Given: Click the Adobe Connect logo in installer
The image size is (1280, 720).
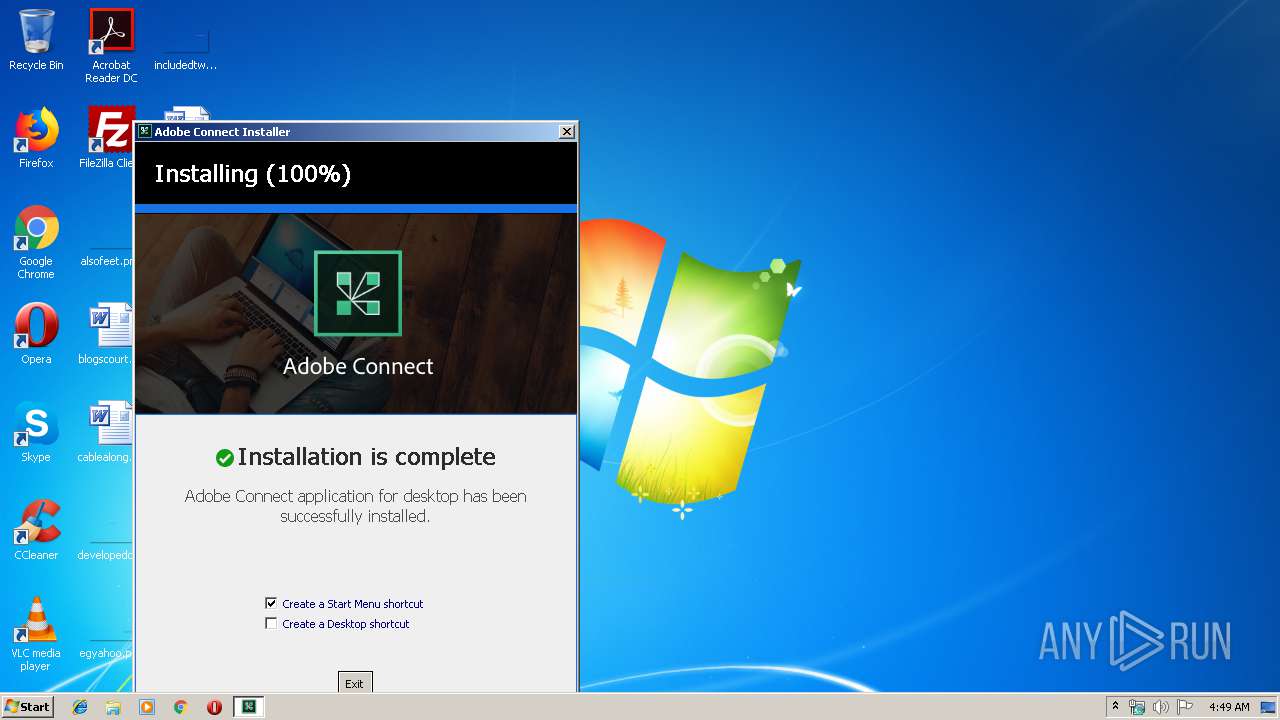Looking at the screenshot, I should click(358, 293).
